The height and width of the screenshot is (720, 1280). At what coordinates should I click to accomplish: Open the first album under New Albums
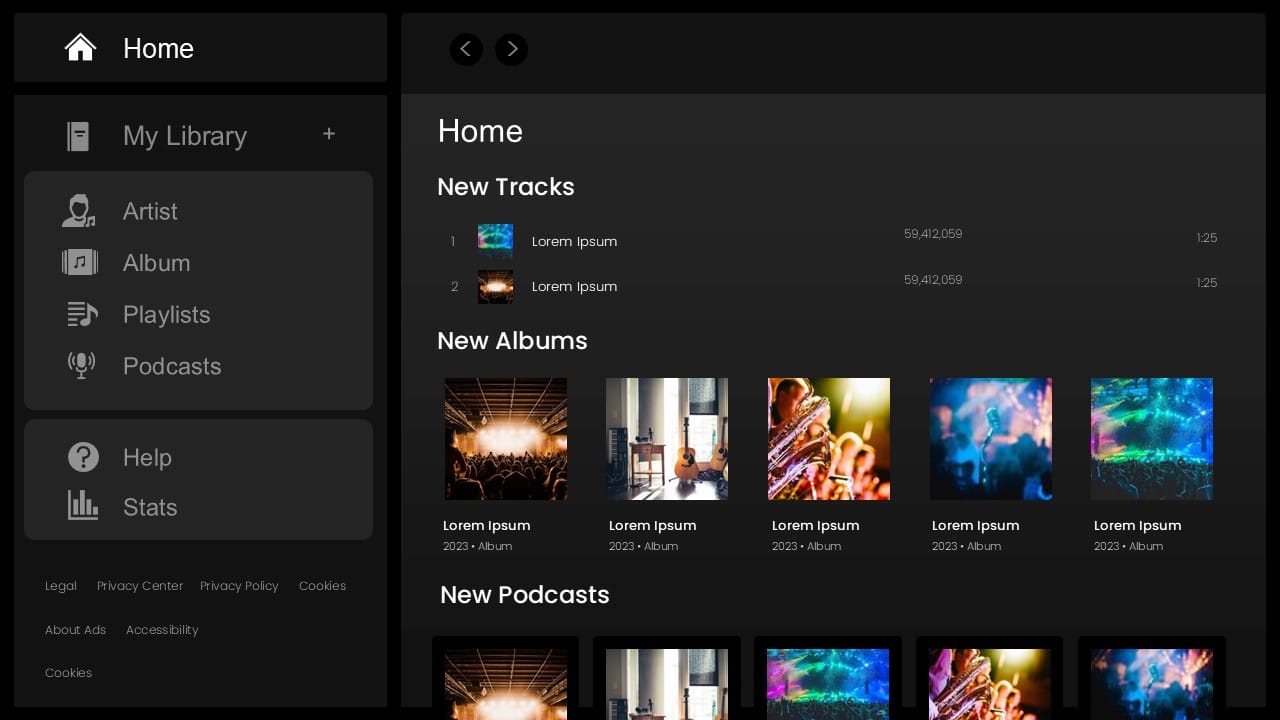505,438
